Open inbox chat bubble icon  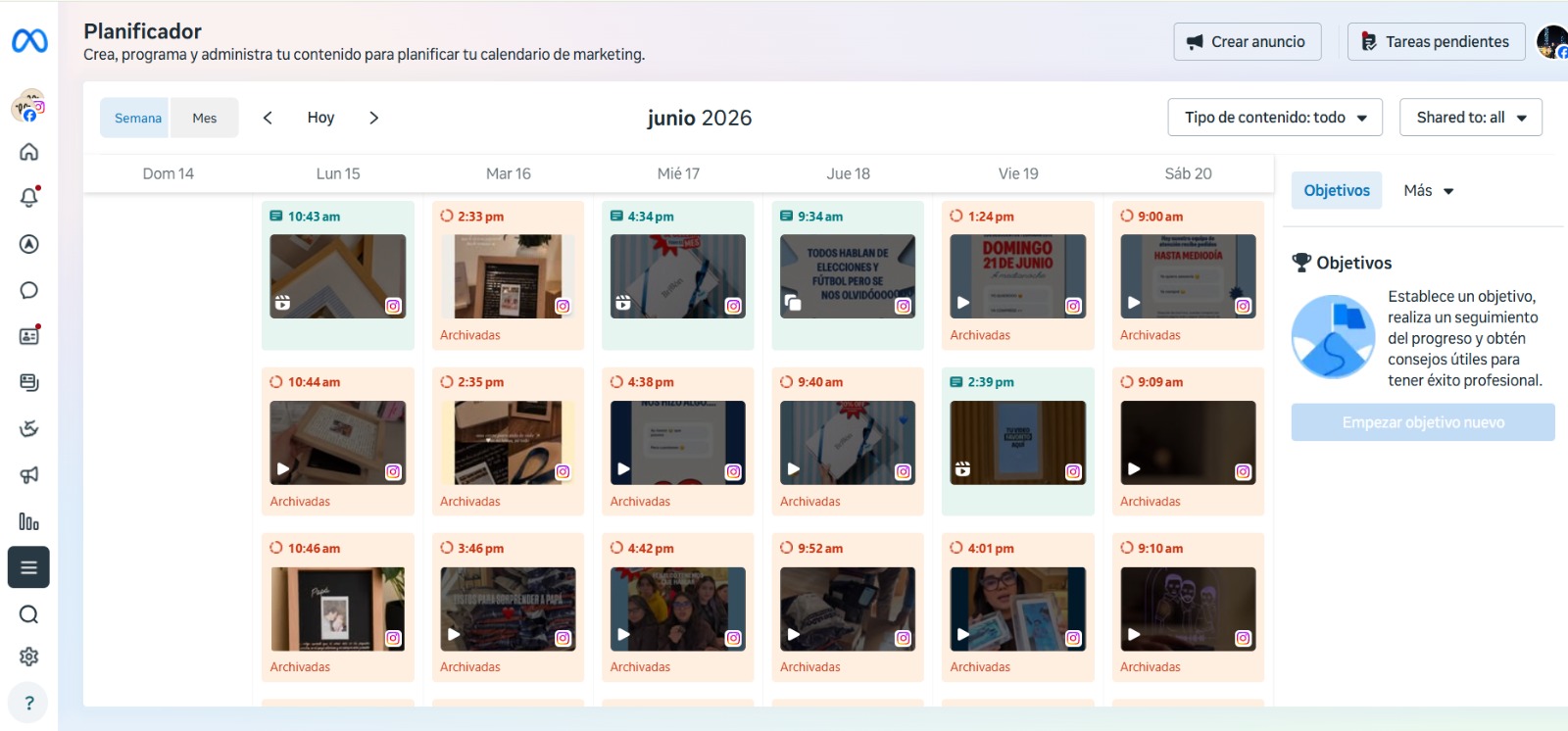pyautogui.click(x=29, y=290)
